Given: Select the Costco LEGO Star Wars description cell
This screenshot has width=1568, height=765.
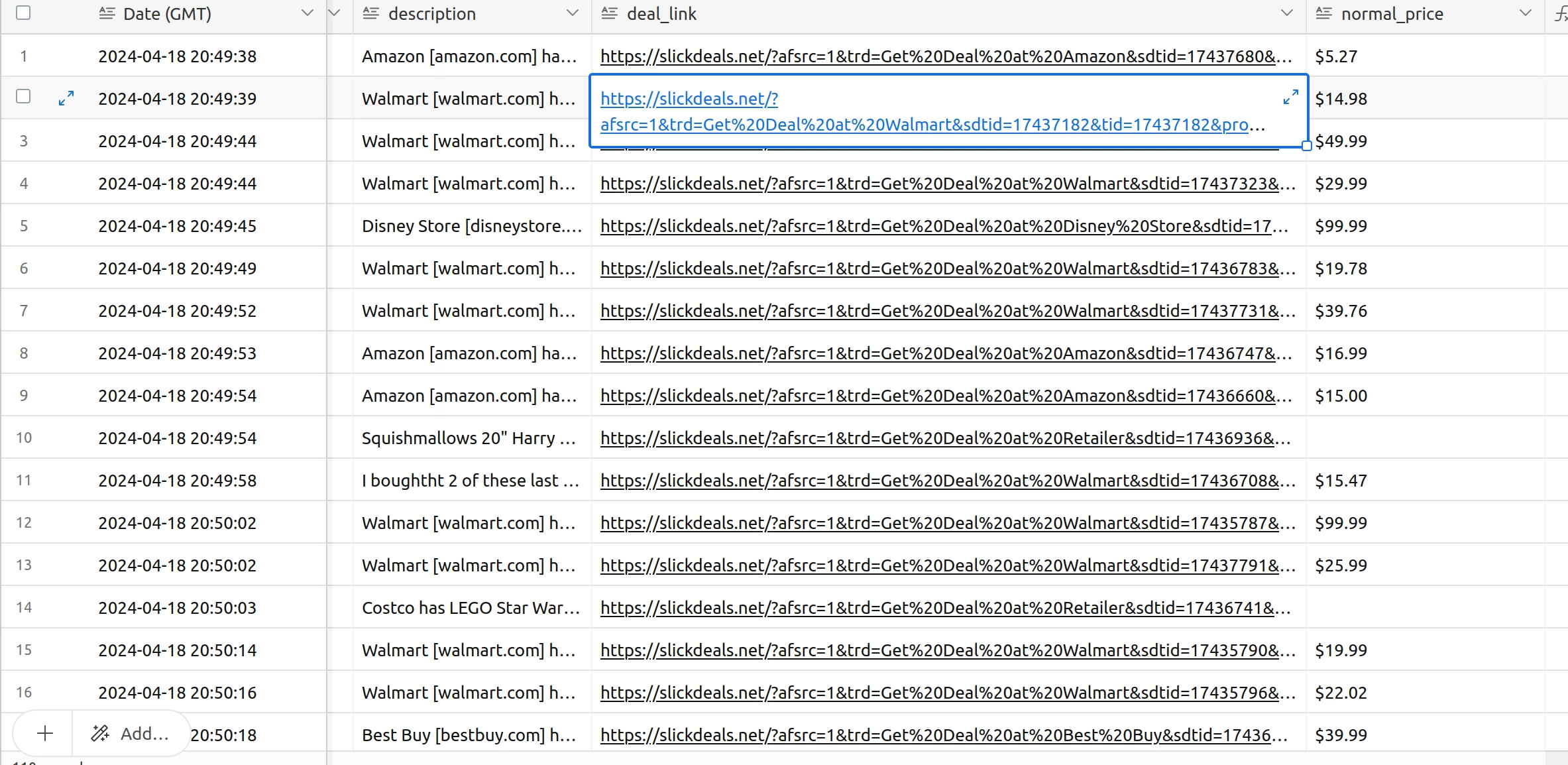Looking at the screenshot, I should click(x=471, y=608).
